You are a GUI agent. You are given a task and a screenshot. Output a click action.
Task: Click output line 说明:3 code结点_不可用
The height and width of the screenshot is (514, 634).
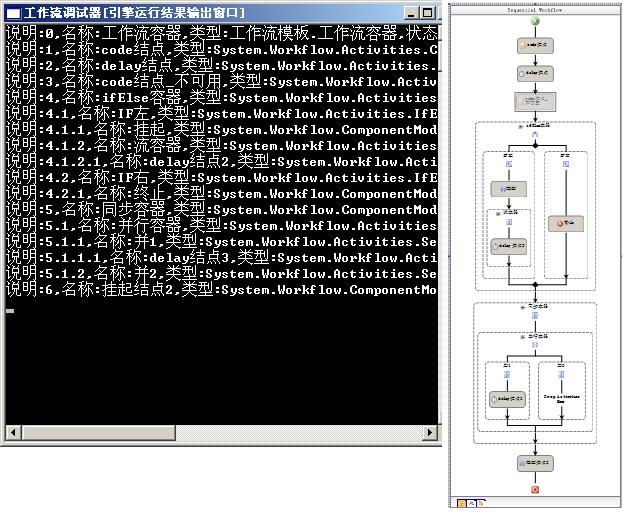222,81
